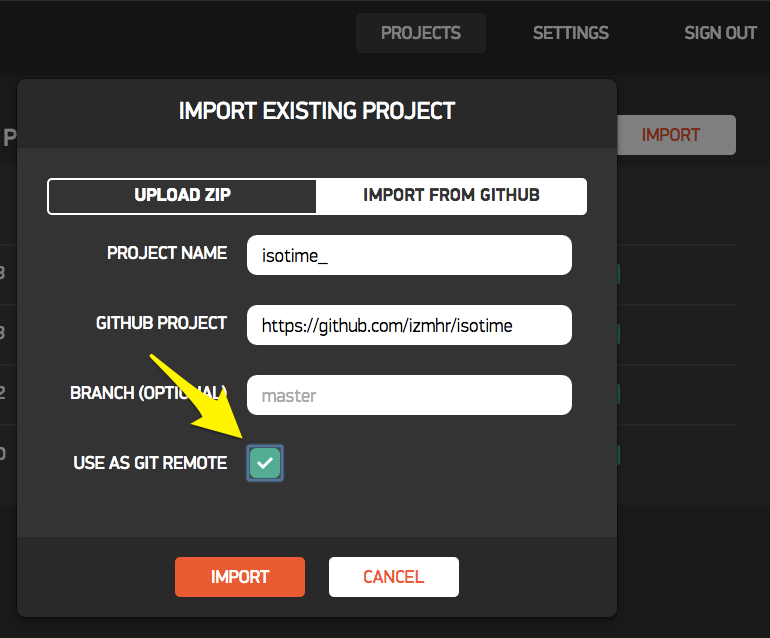Click the Use as Git Remote label text

pos(150,463)
